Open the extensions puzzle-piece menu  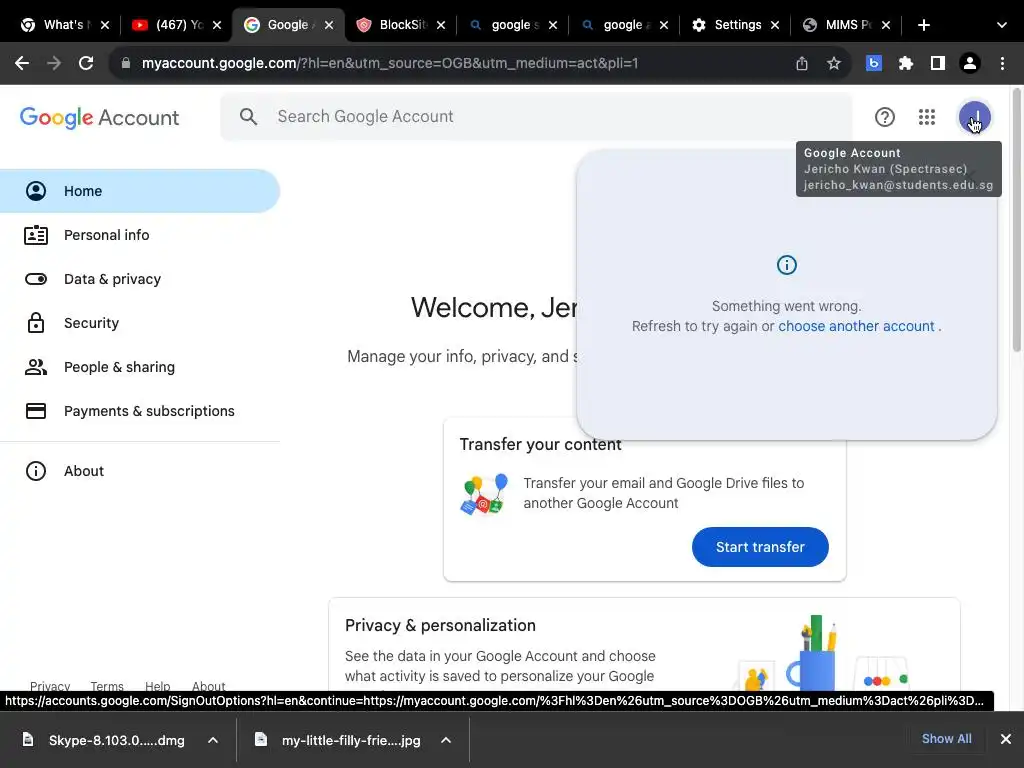point(906,63)
